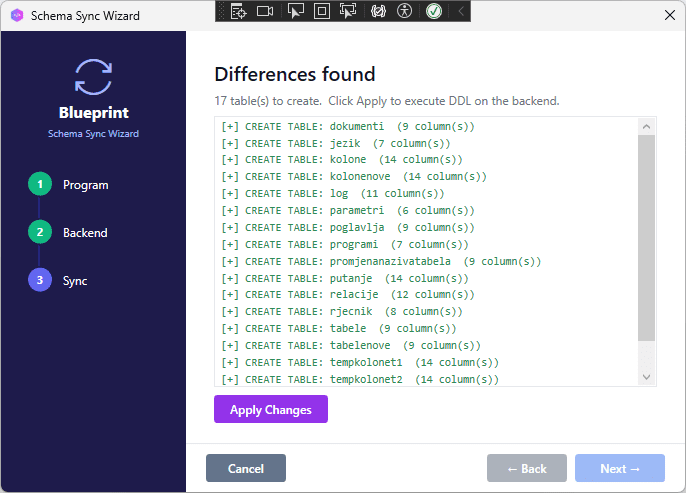Click the track focused element icon
This screenshot has height=493, width=686.
click(x=349, y=11)
